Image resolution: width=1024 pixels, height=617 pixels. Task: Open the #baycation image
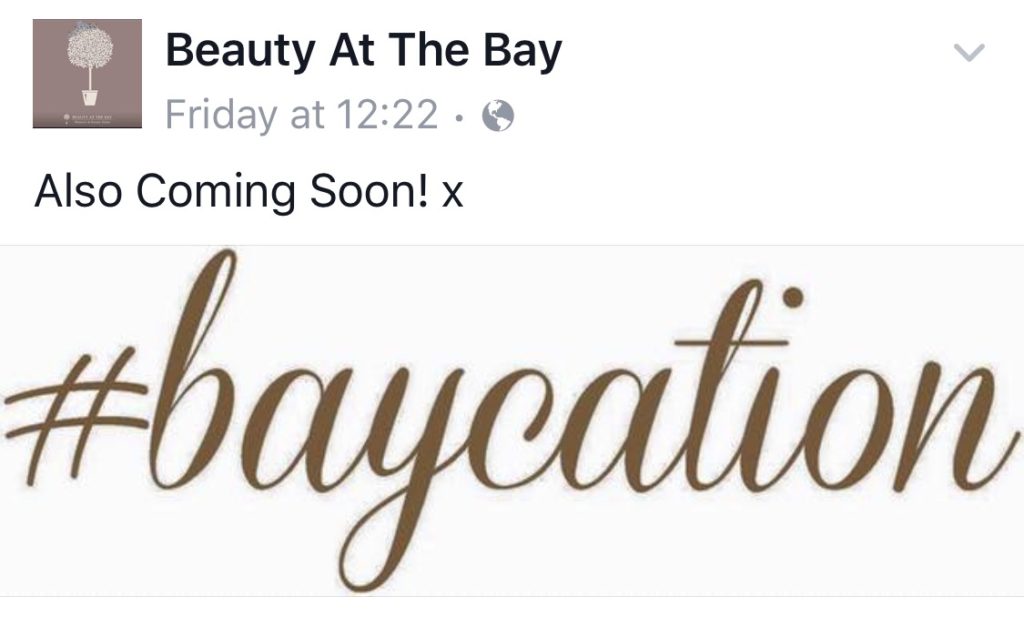(512, 420)
